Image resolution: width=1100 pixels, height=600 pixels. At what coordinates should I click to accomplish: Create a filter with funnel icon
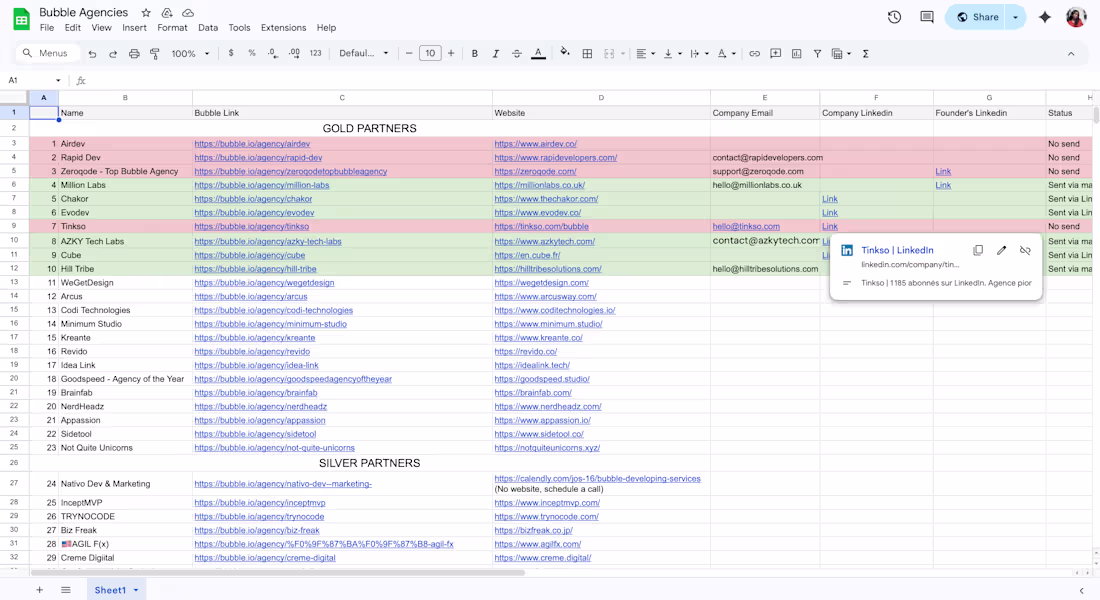coord(817,53)
